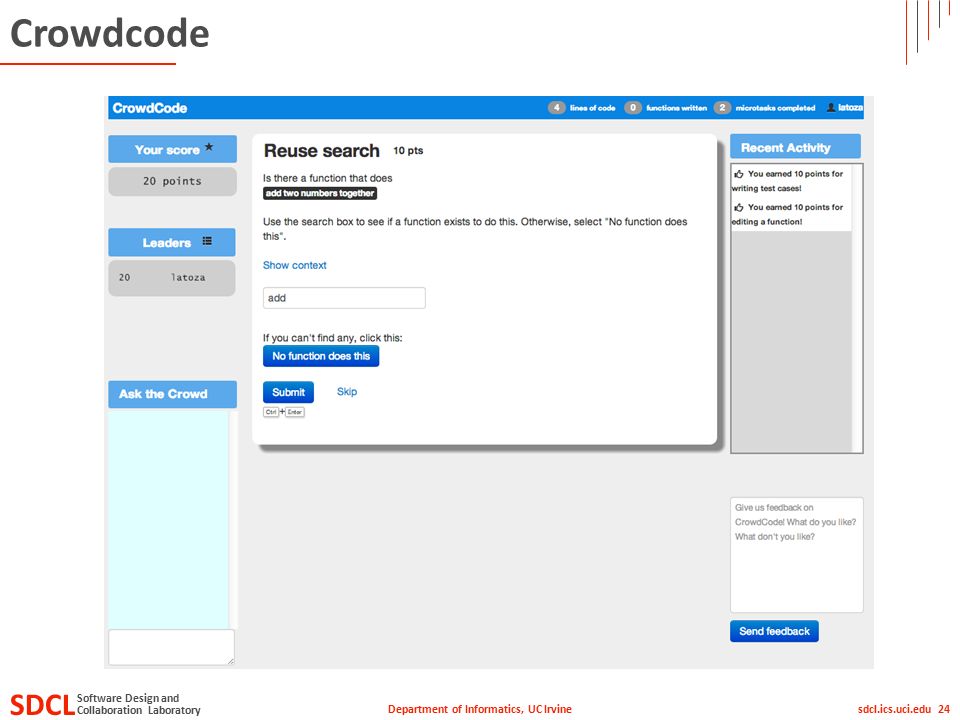
Task: Click the Ask the Crowd chat scrollbar
Action: [x=233, y=519]
